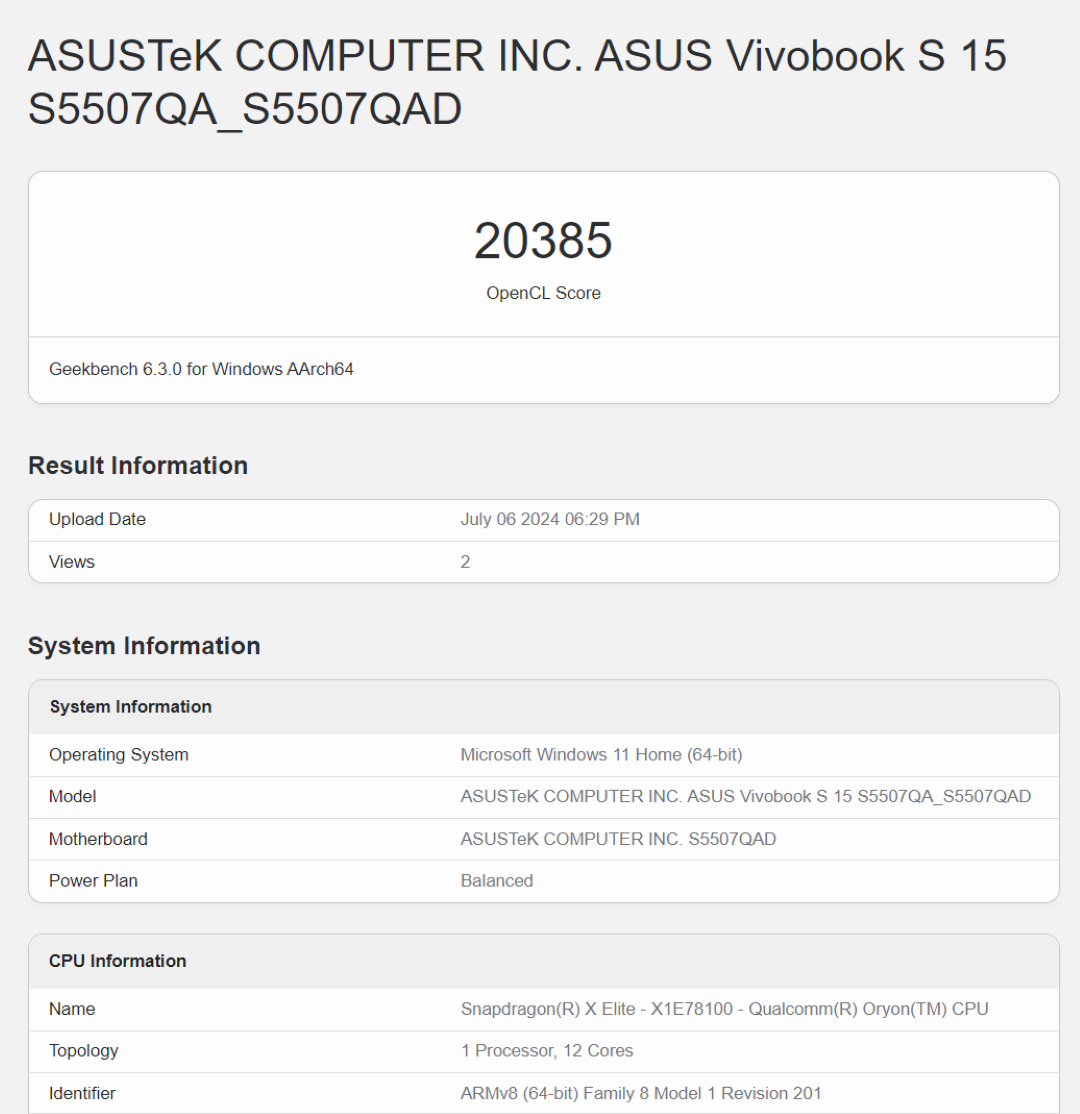Click the Views row label
The height and width of the screenshot is (1114, 1080).
click(72, 562)
